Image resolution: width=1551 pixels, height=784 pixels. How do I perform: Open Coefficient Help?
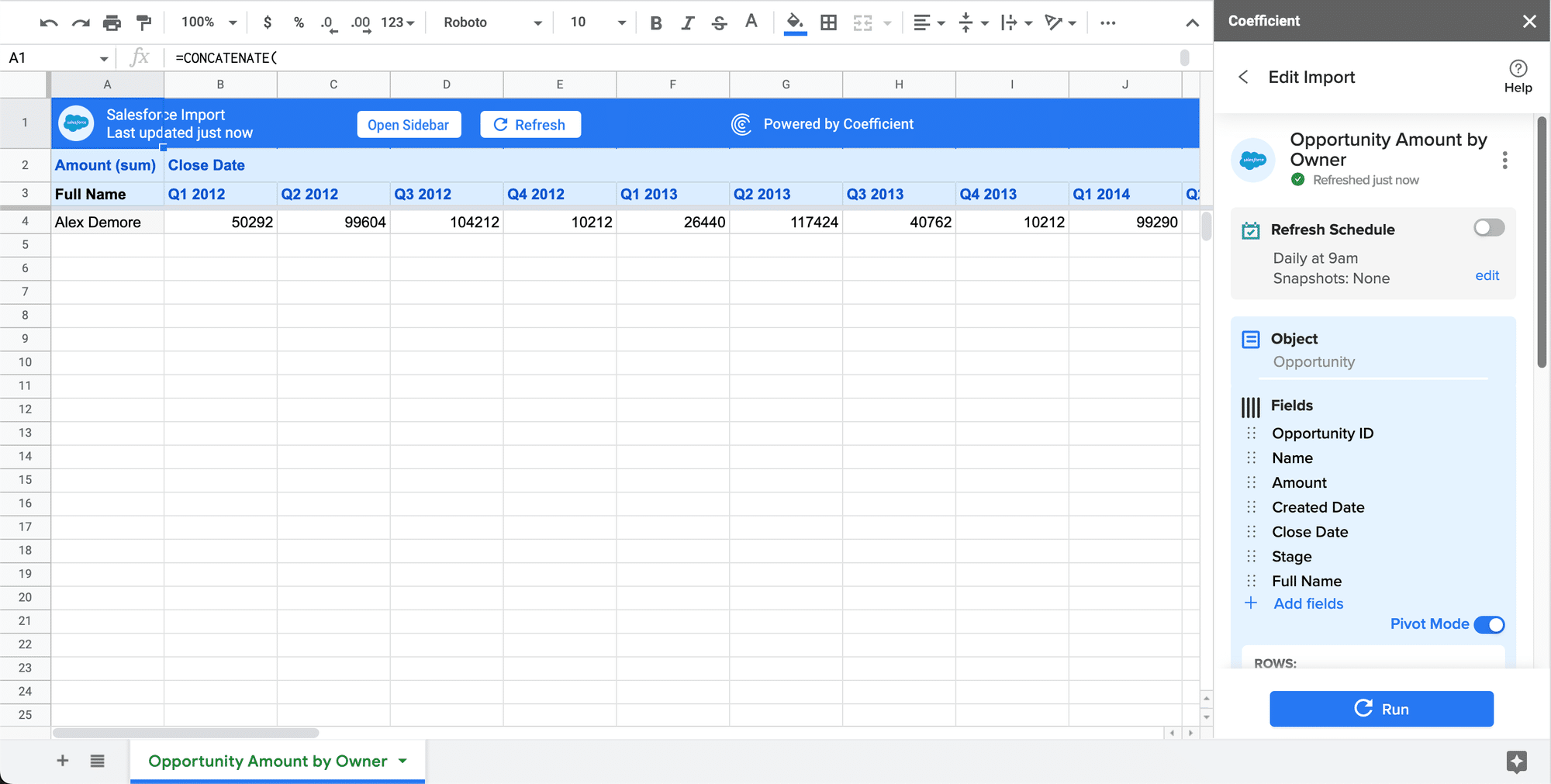click(x=1518, y=76)
